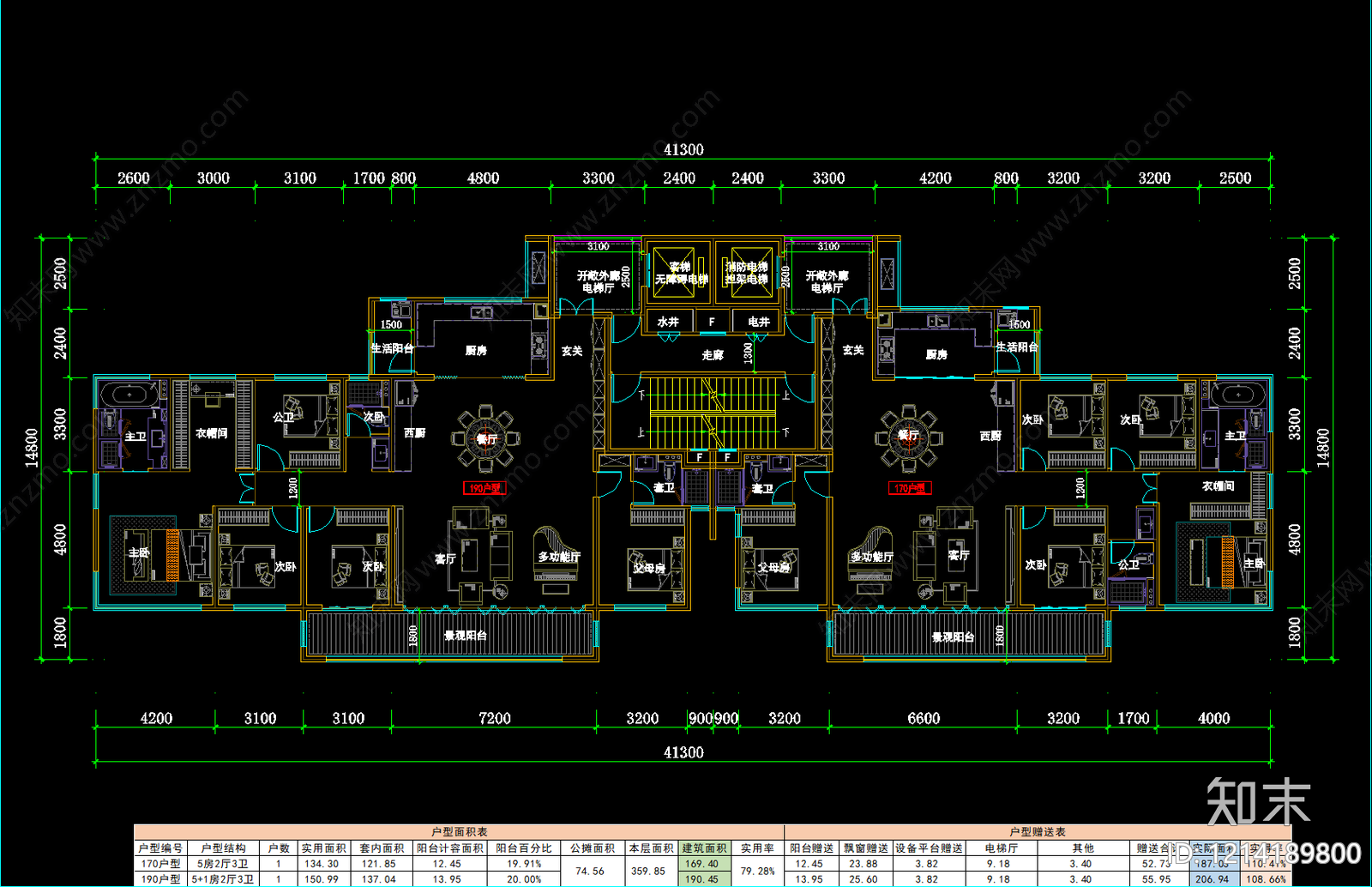Viewport: 1372px width, 887px height.
Task: Select the 公摊面积 column header
Action: [x=593, y=848]
